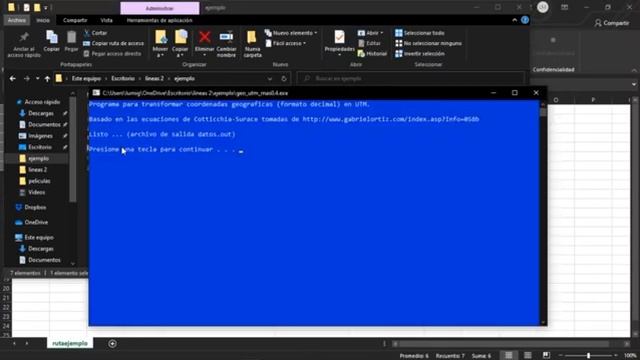Go back with the Explorer back arrow

(x=13, y=78)
